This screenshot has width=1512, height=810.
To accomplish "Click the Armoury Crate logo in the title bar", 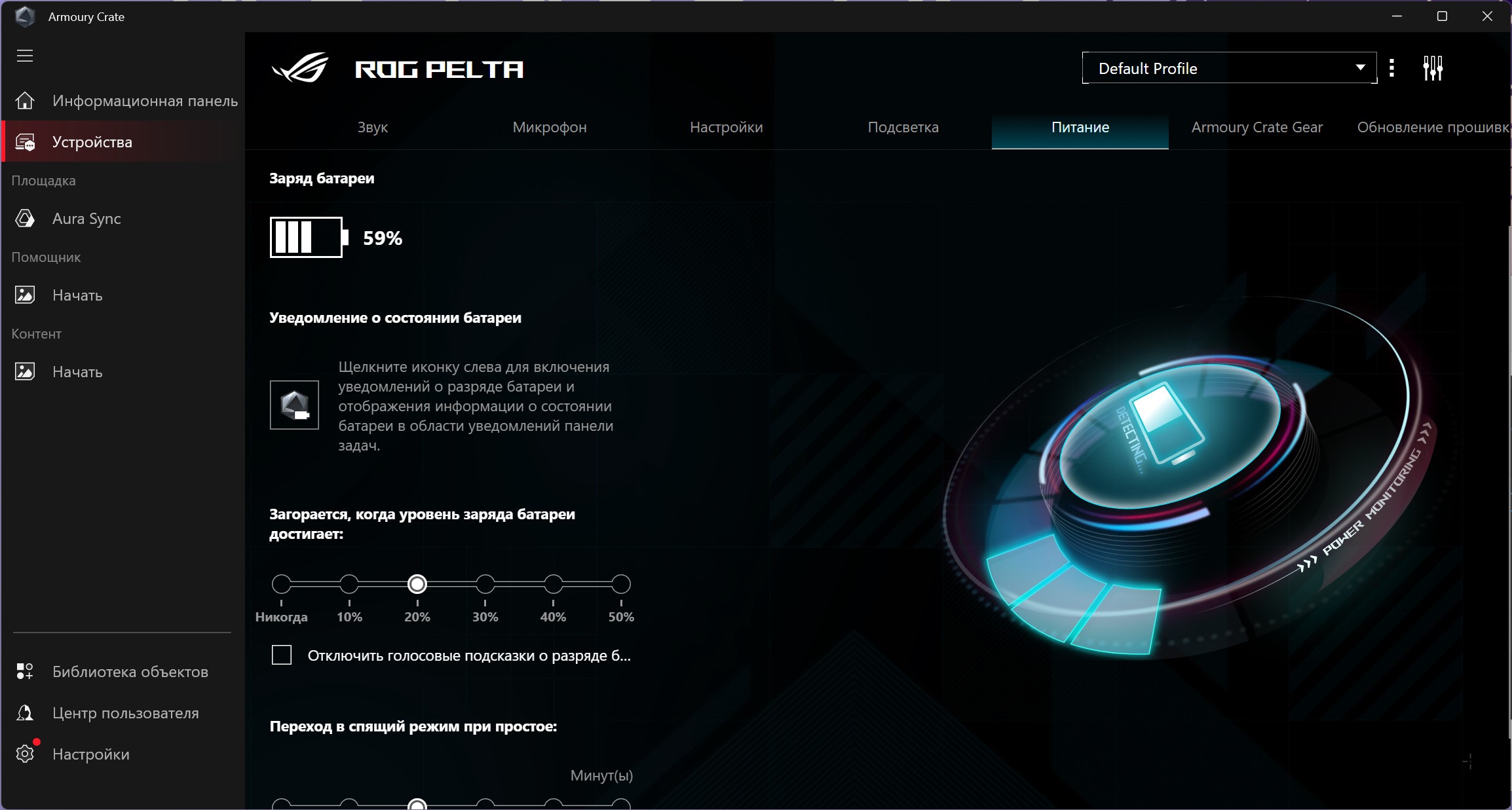I will (25, 16).
